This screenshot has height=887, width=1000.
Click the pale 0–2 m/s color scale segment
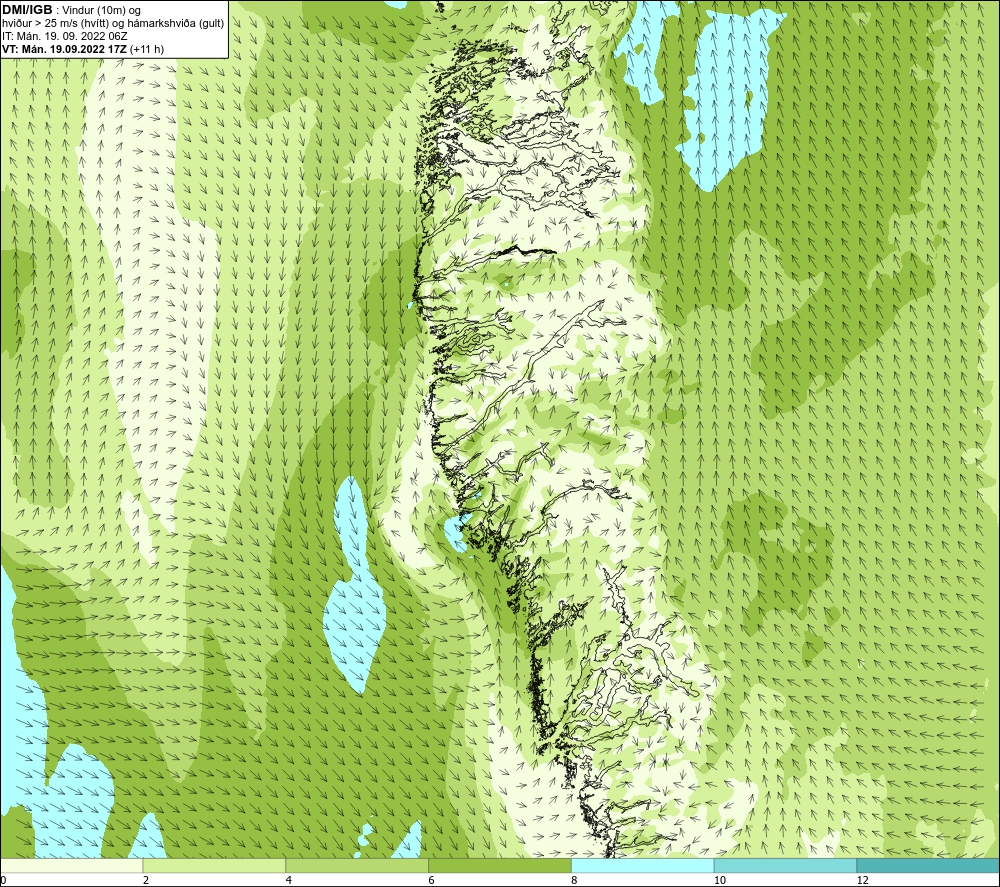coord(71,865)
